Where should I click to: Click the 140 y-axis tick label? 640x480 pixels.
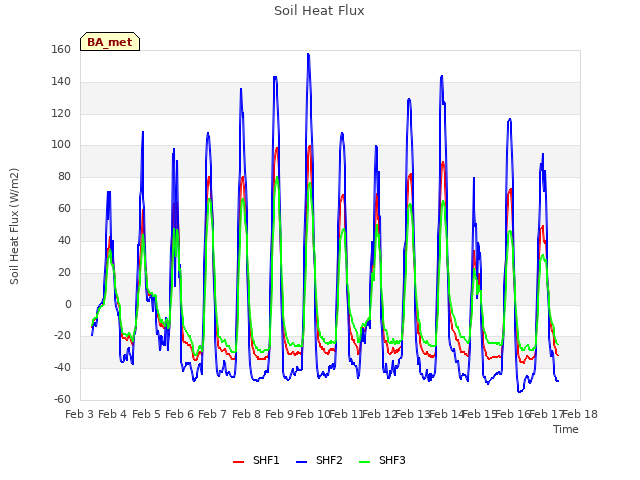(x=61, y=82)
